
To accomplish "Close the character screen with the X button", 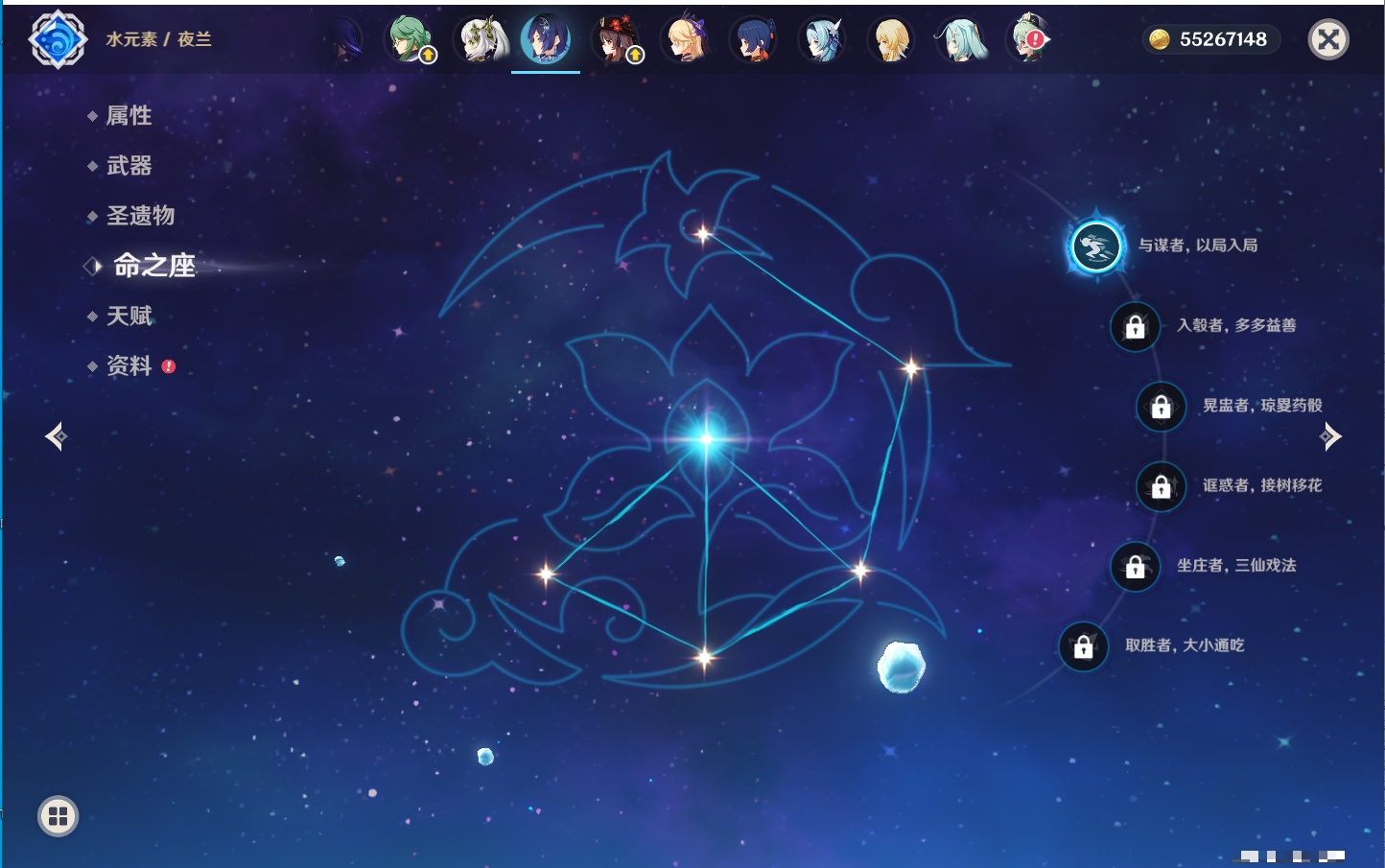I will pyautogui.click(x=1328, y=39).
